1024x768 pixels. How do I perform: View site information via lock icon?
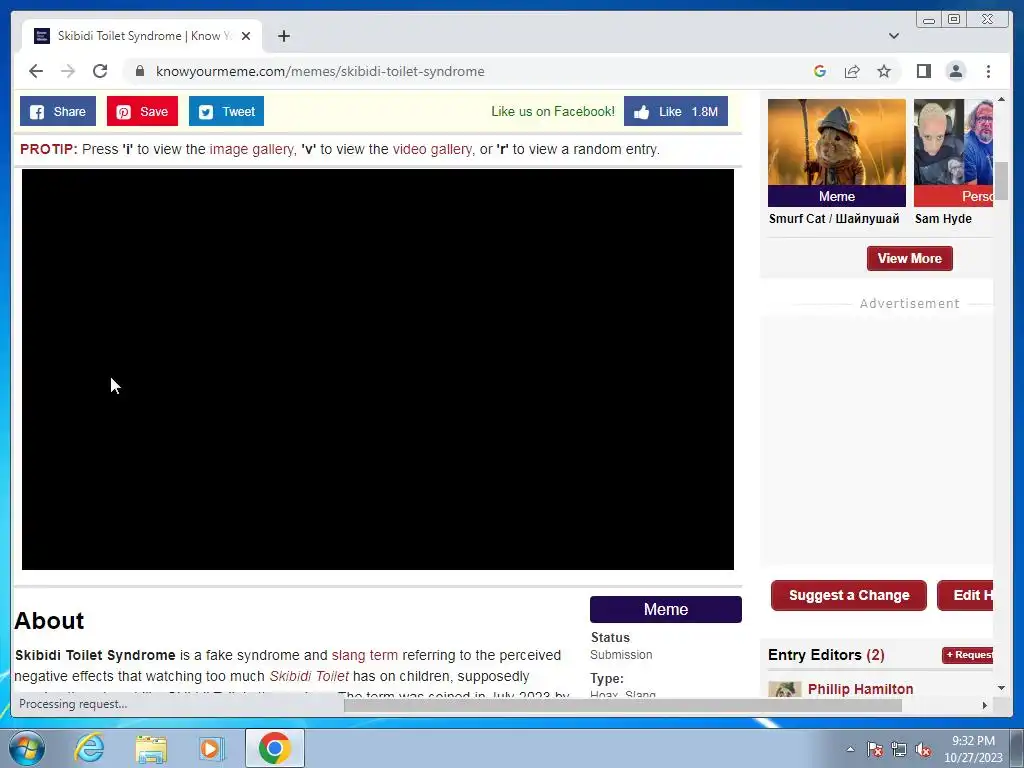click(x=140, y=71)
